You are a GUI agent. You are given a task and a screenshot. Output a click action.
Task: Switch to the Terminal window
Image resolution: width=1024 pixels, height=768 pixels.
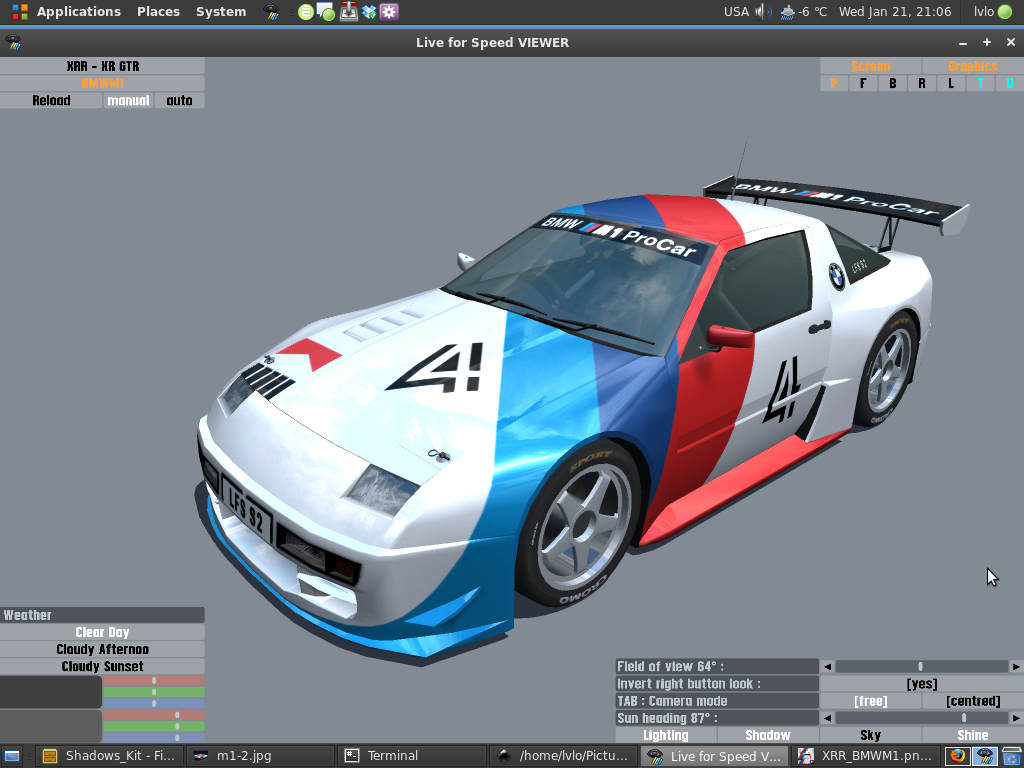[411, 756]
